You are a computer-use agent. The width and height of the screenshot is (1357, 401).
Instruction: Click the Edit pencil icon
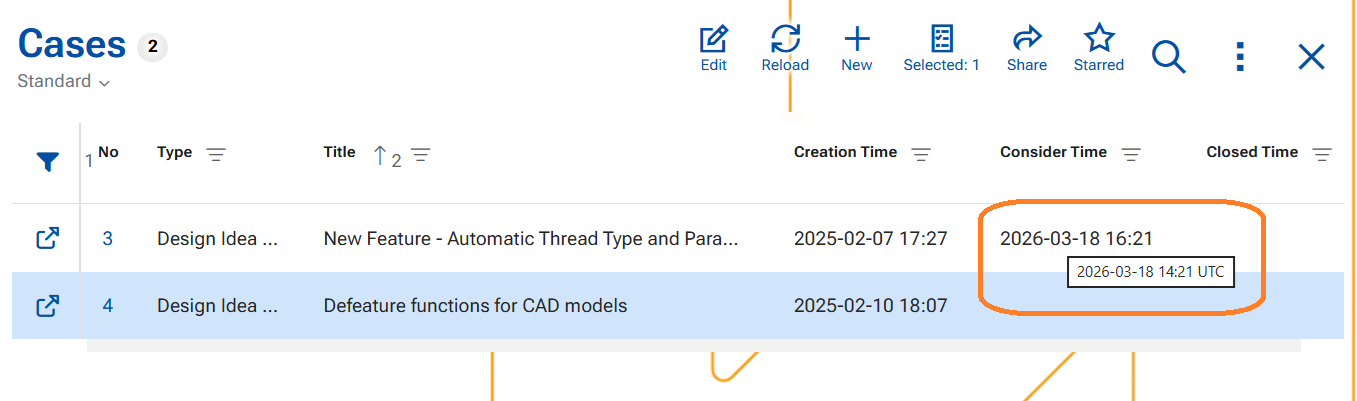tap(713, 41)
